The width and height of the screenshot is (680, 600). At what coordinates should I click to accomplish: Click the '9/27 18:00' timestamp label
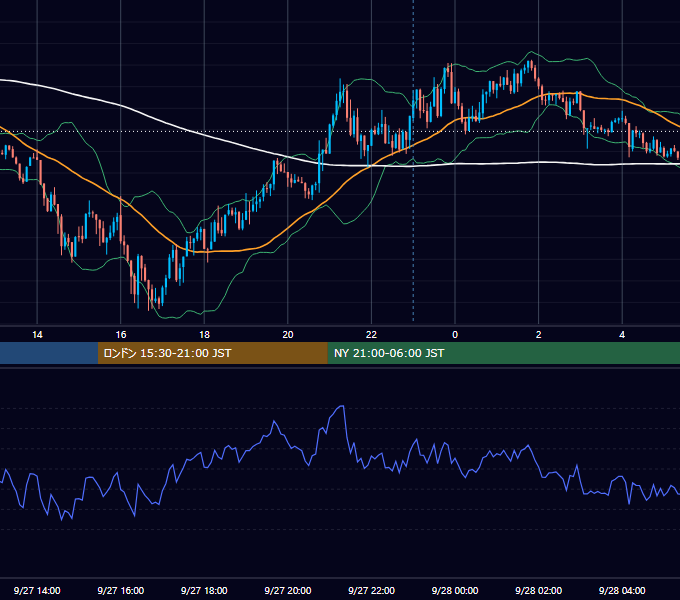[204, 590]
